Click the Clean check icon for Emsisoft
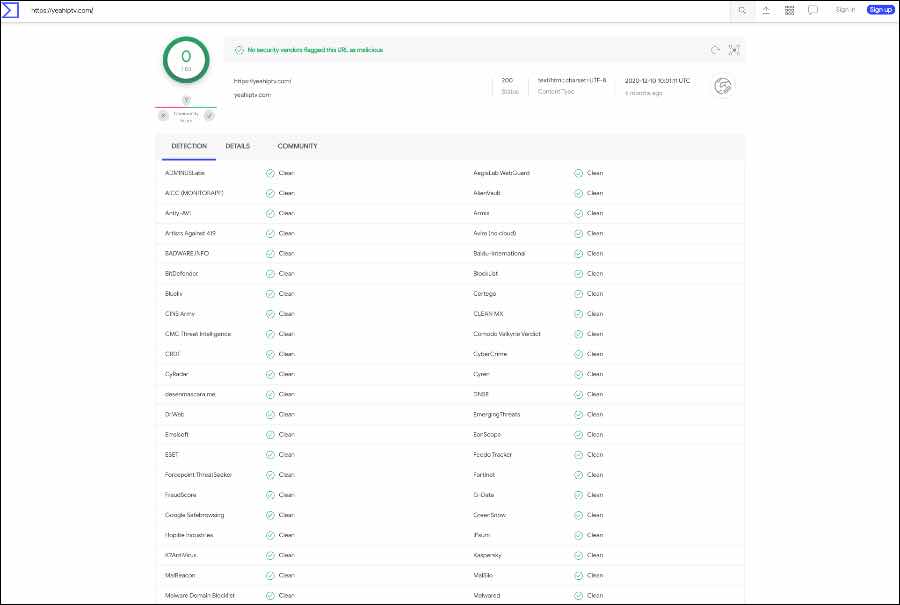The height and width of the screenshot is (605, 900). coord(270,435)
